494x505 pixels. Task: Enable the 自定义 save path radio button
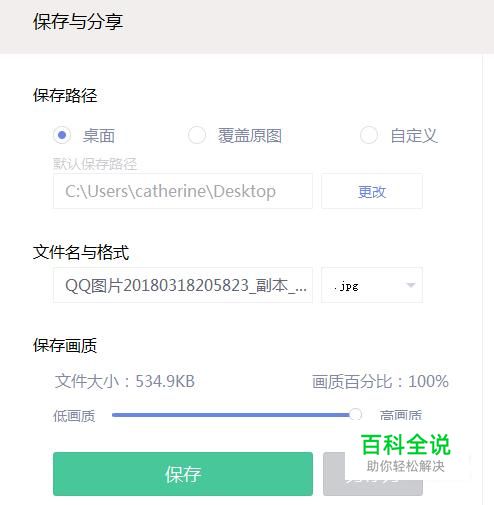pyautogui.click(x=369, y=135)
